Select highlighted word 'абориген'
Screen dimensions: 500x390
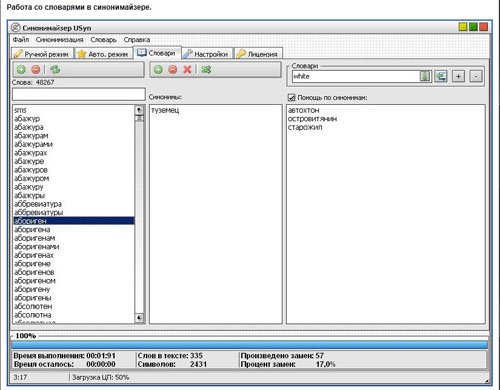74,221
